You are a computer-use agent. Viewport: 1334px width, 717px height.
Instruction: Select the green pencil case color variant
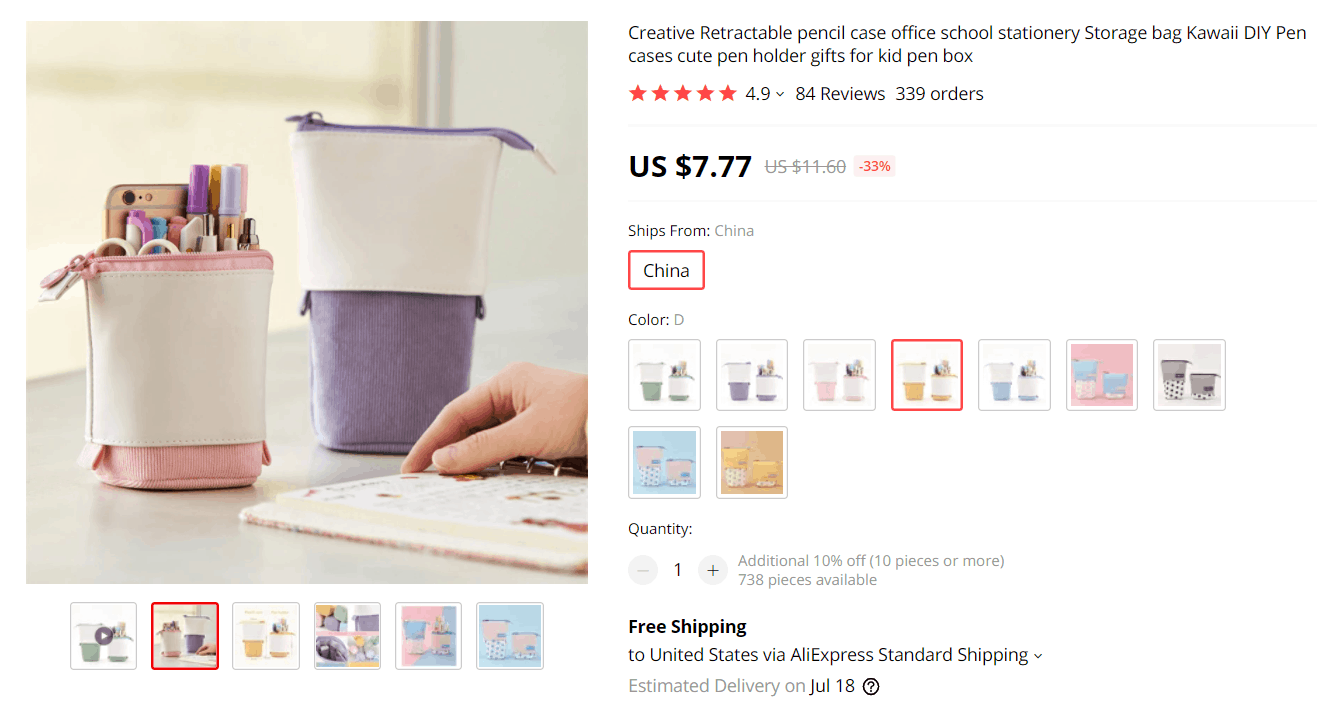point(664,374)
